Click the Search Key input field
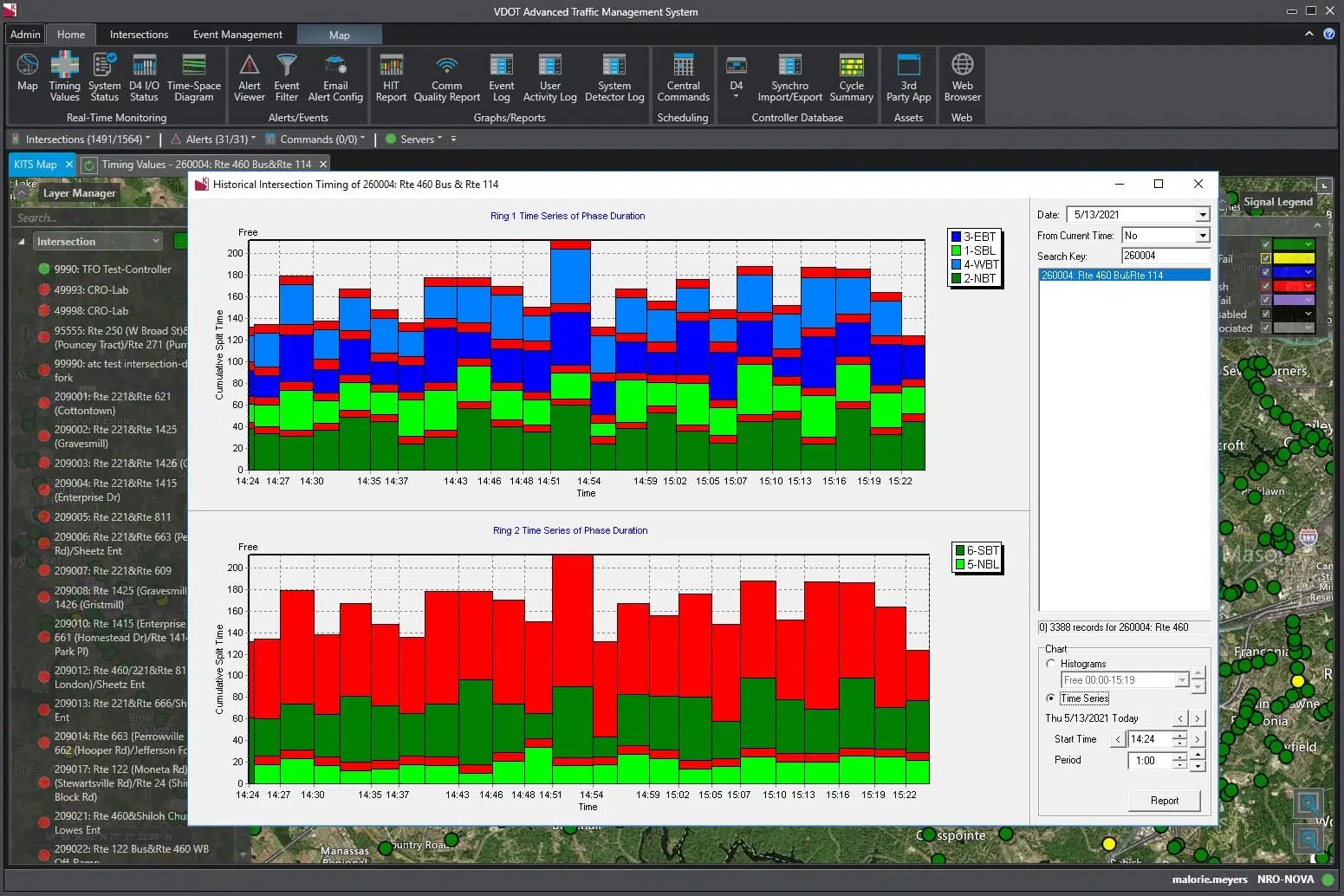The image size is (1344, 896). (x=1165, y=256)
